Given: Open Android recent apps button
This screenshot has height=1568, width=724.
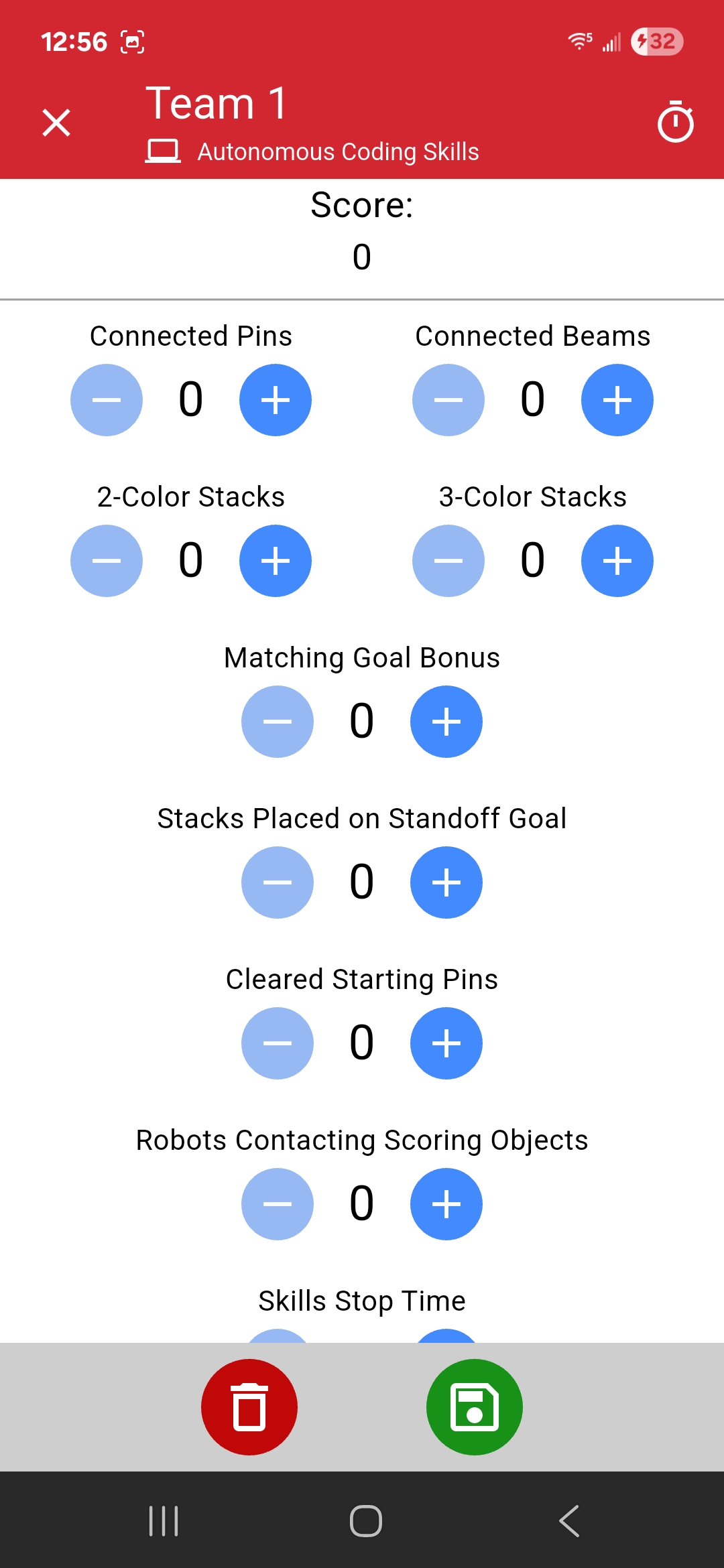Looking at the screenshot, I should (x=164, y=1520).
